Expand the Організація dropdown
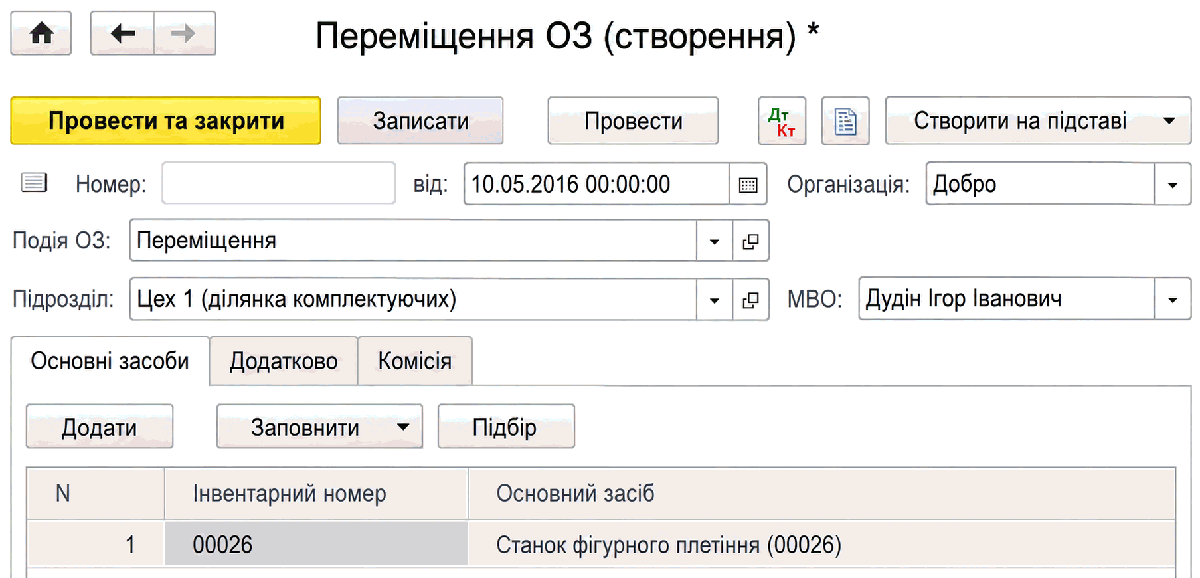The height and width of the screenshot is (578, 1200). click(x=1173, y=184)
